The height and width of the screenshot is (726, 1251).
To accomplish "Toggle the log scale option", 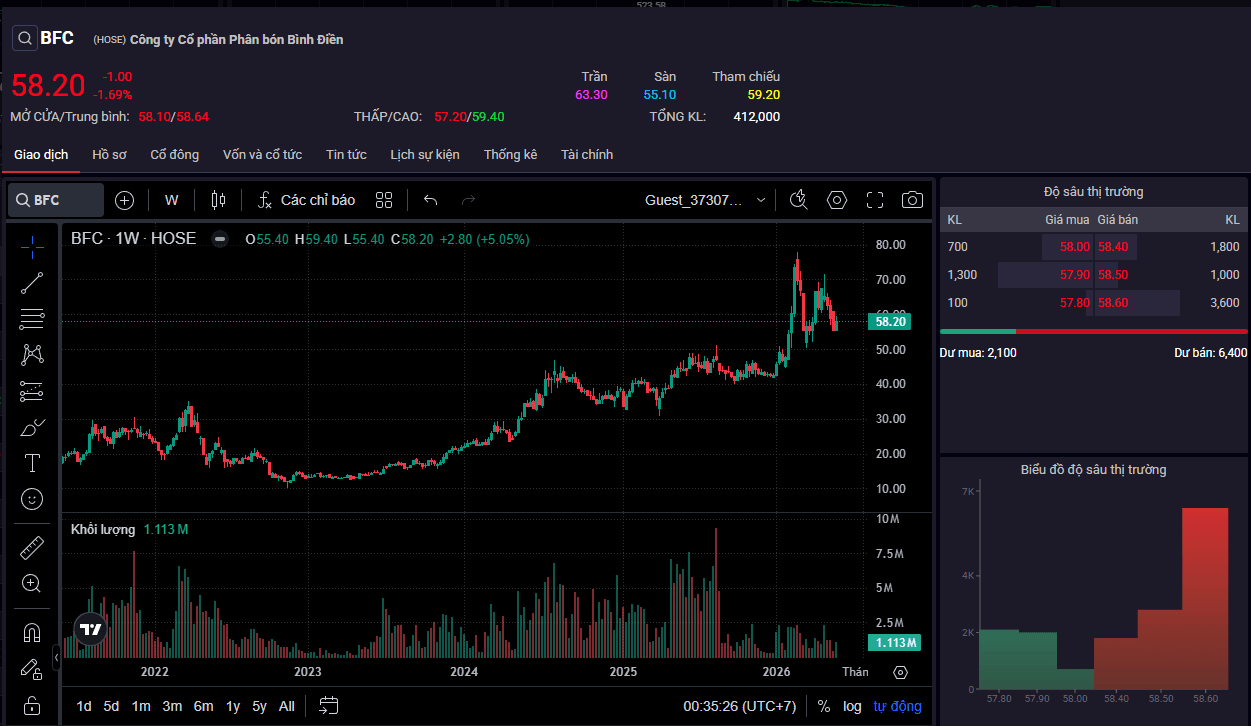I will click(852, 706).
